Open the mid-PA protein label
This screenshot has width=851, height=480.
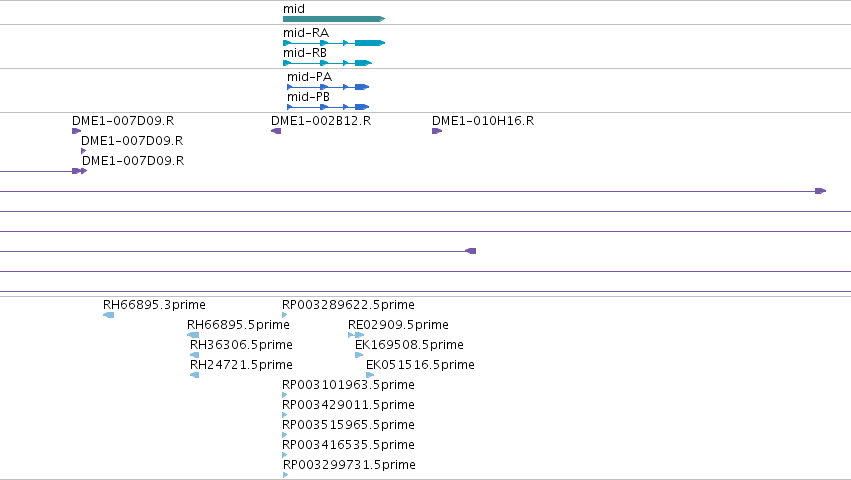point(309,77)
